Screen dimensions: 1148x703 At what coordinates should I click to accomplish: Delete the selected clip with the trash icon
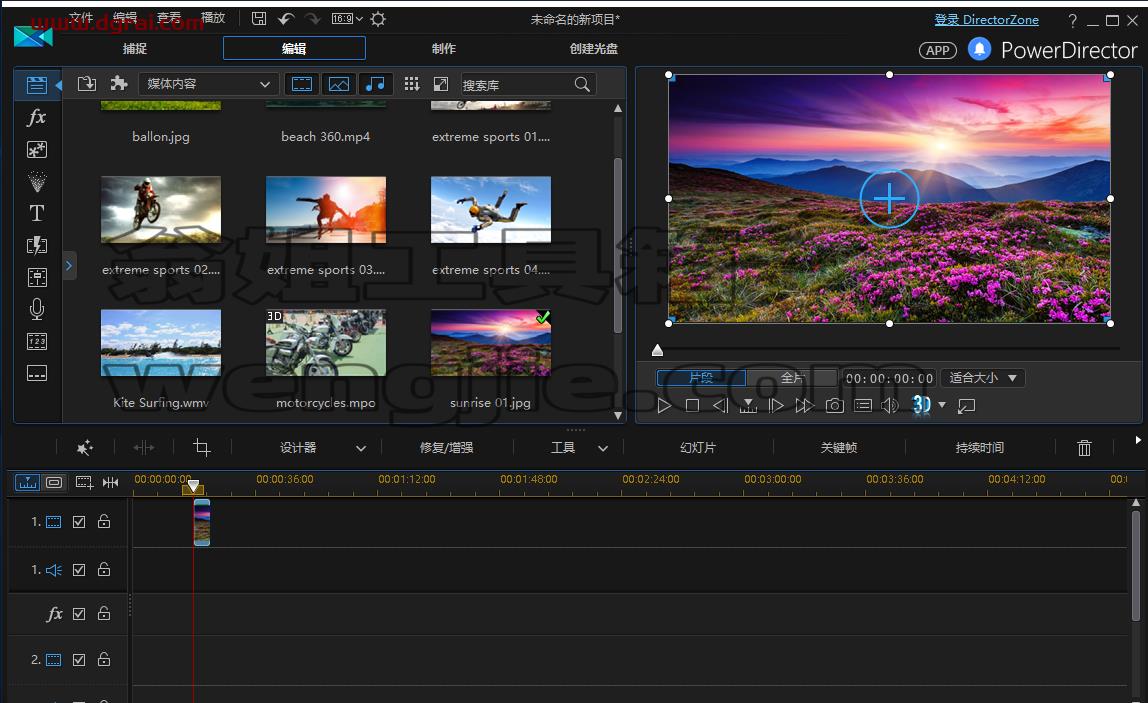pos(1084,447)
